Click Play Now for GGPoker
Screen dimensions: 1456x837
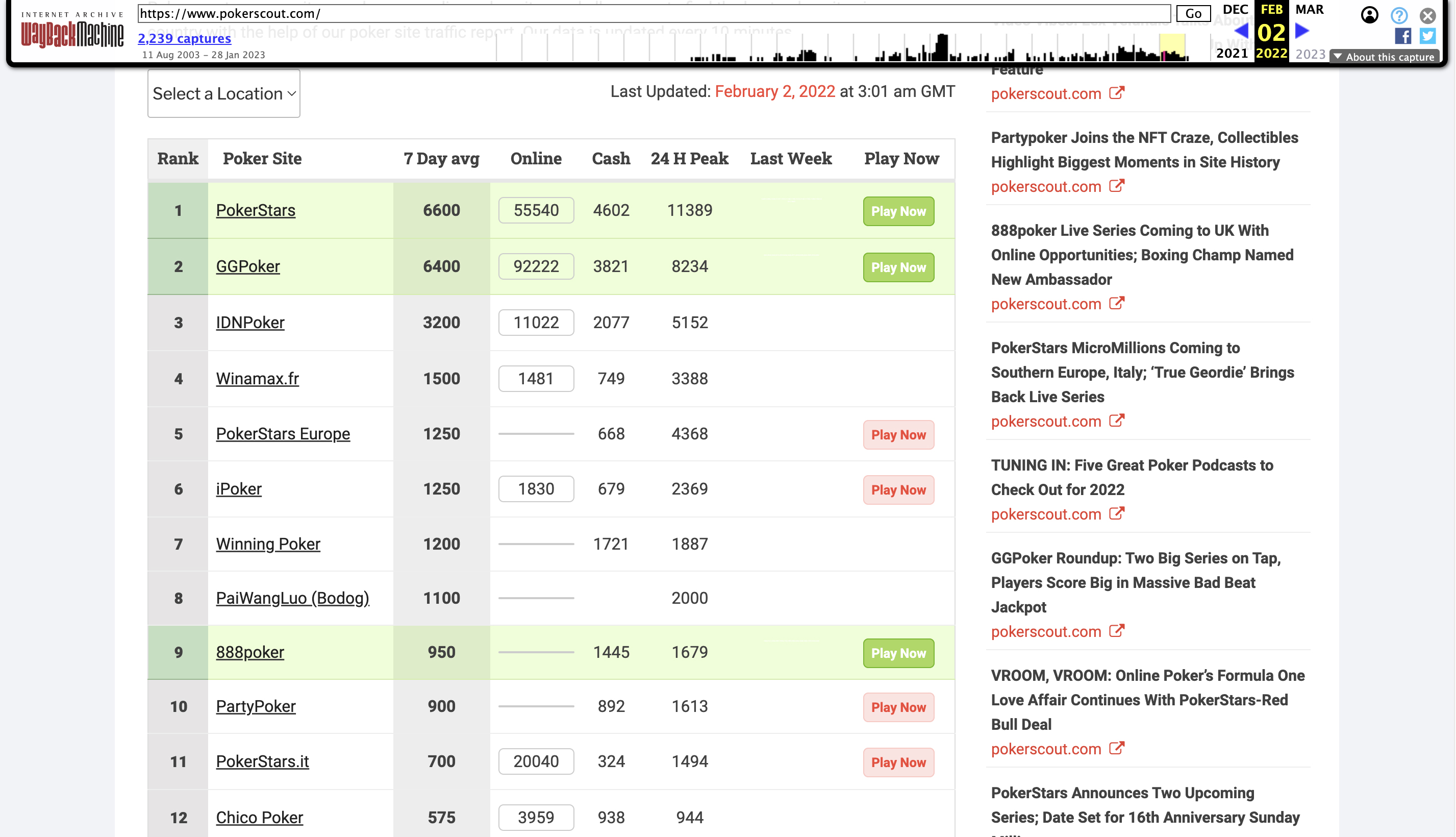point(898,267)
